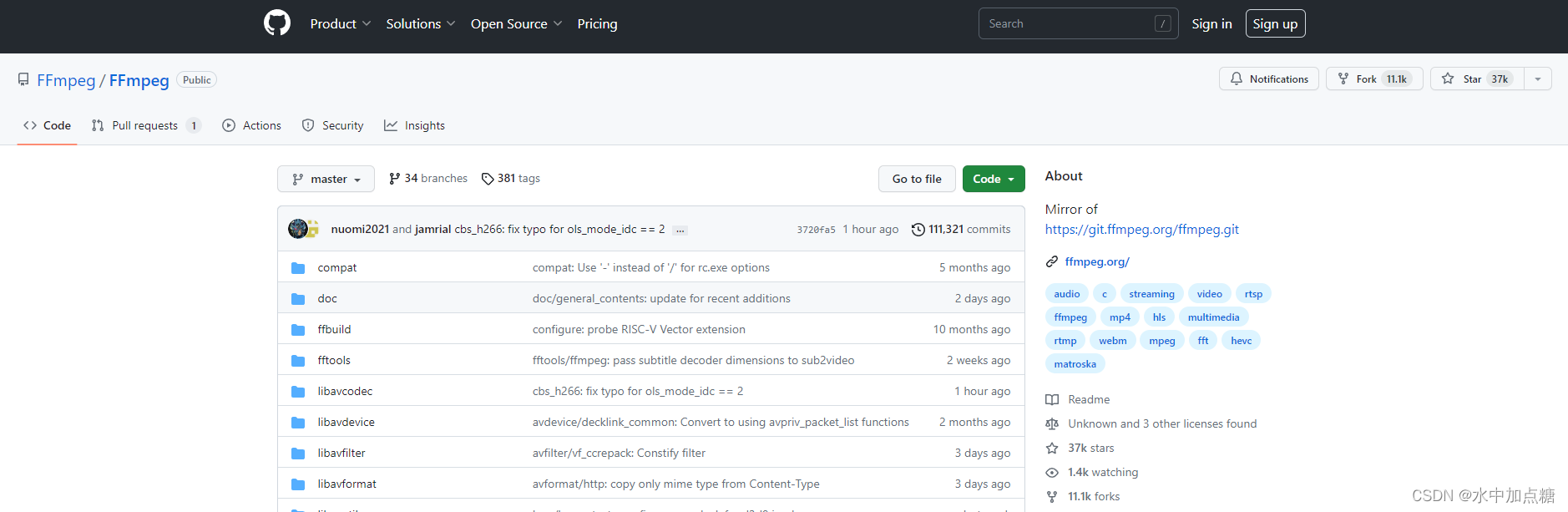
Task: Open the FFmpeg owner link
Action: tap(66, 80)
